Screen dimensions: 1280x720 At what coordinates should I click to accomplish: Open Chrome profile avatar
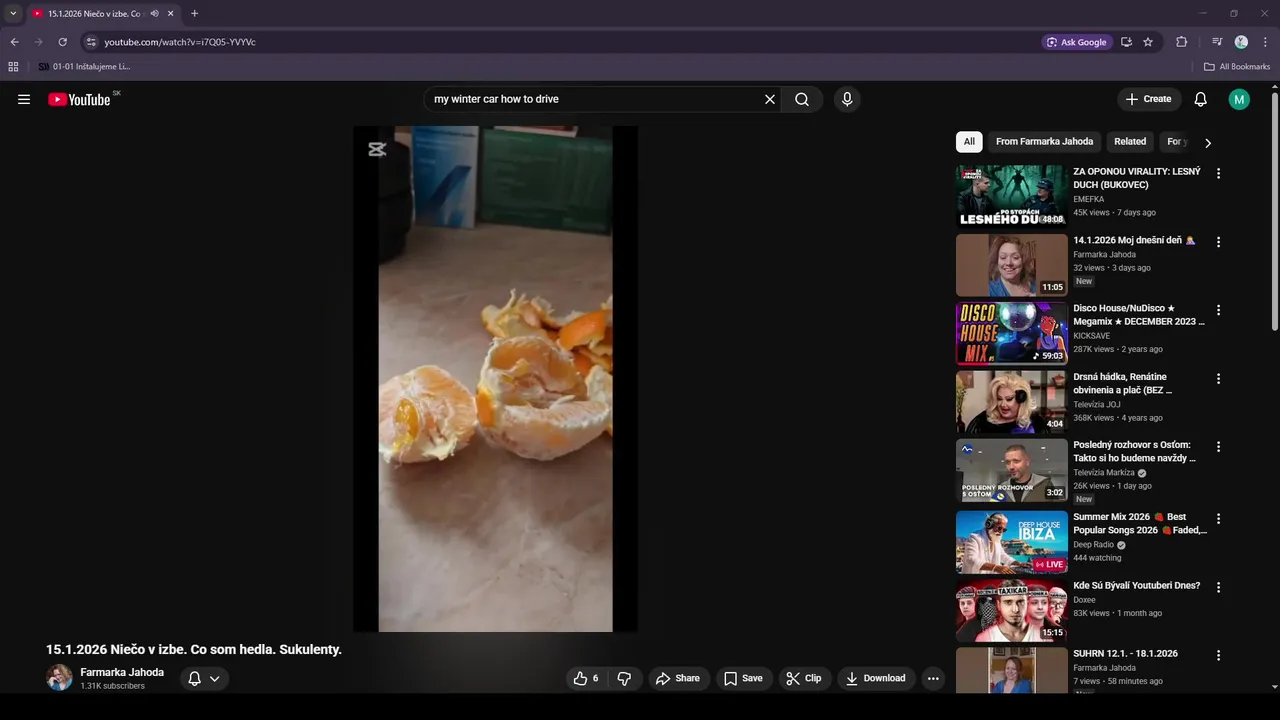pos(1241,42)
